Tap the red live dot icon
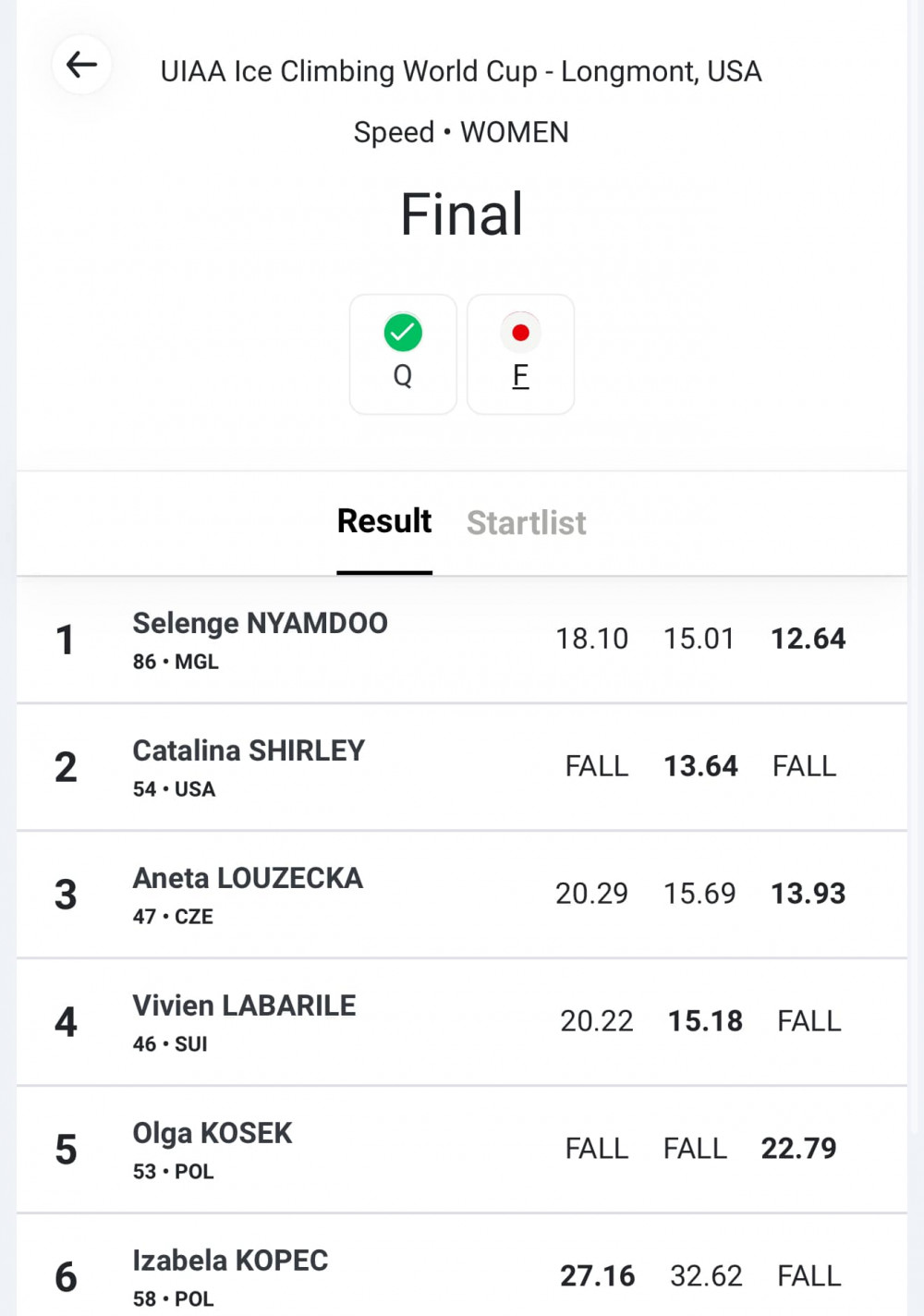The image size is (924, 1316). (x=520, y=333)
